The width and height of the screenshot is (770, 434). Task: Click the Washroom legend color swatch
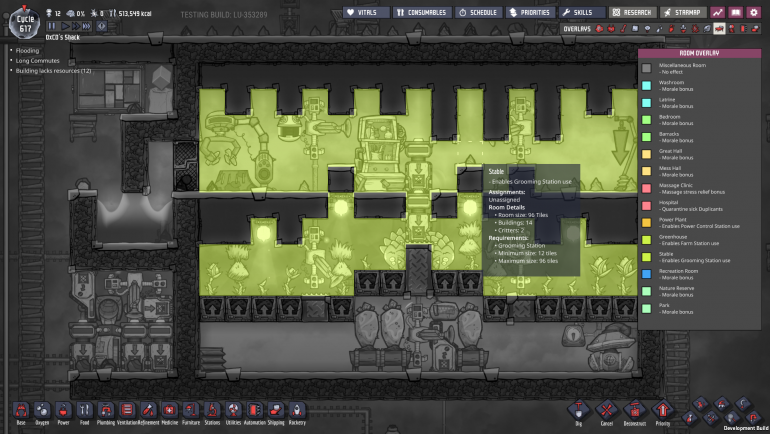point(646,85)
